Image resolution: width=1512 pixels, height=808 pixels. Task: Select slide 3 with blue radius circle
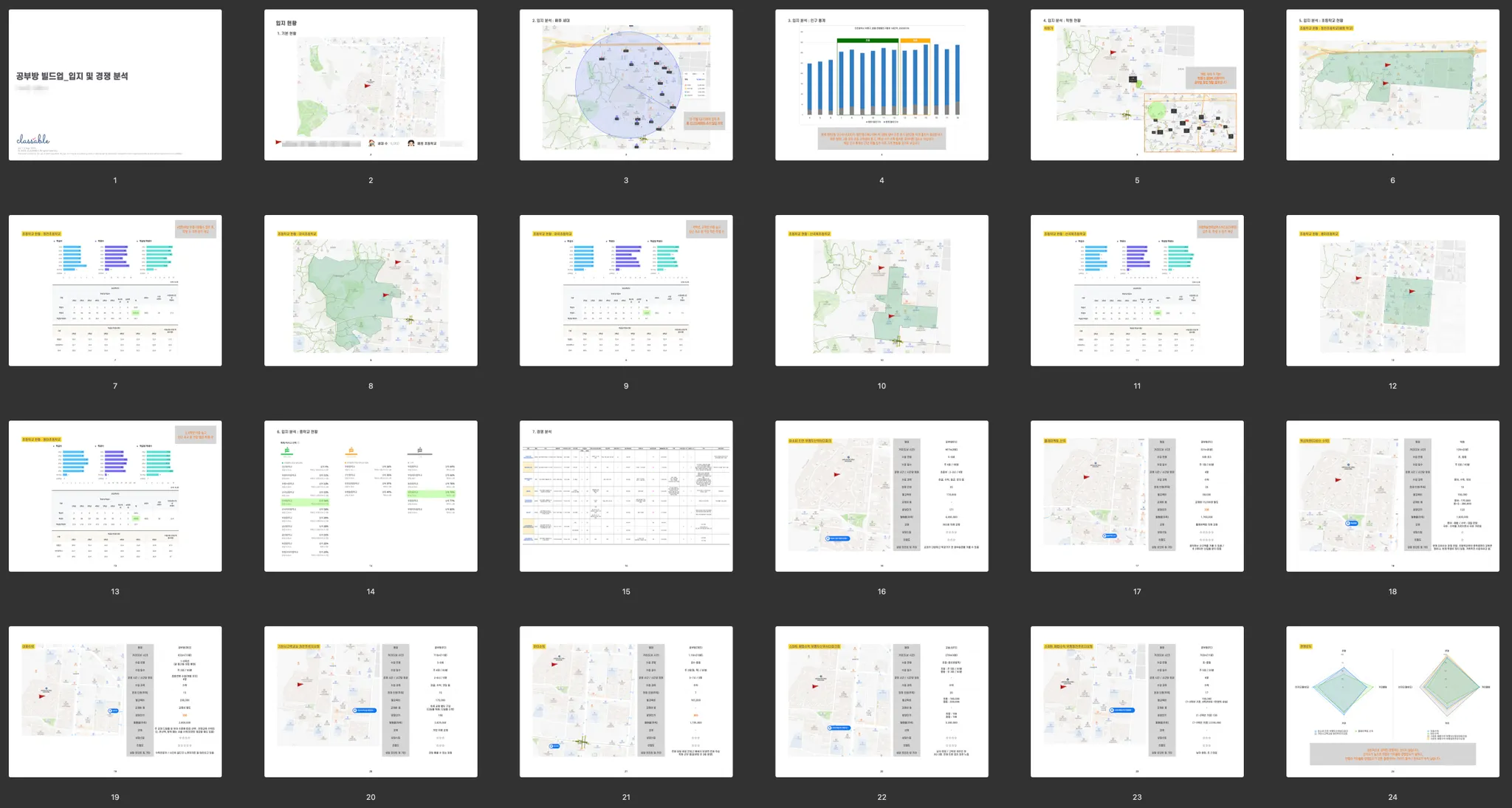point(626,85)
